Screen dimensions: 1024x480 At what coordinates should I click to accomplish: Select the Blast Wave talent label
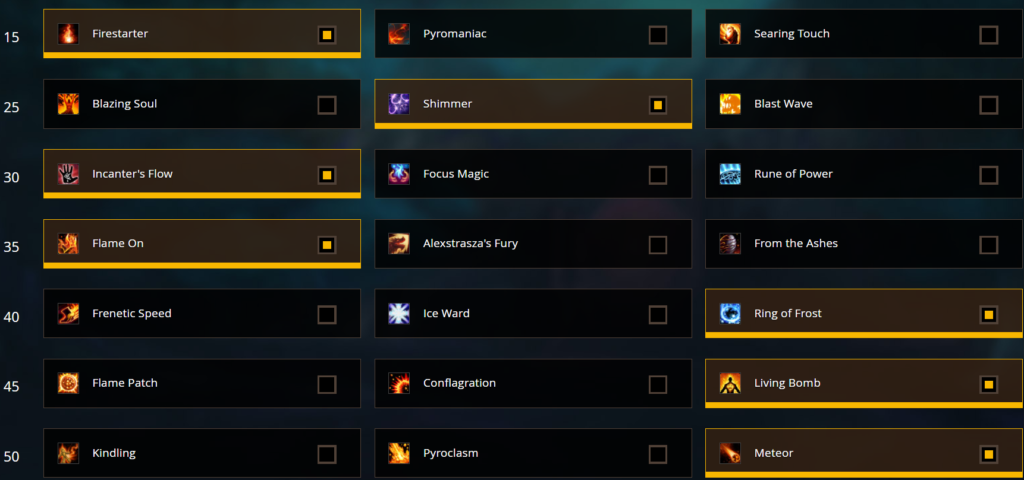[783, 104]
